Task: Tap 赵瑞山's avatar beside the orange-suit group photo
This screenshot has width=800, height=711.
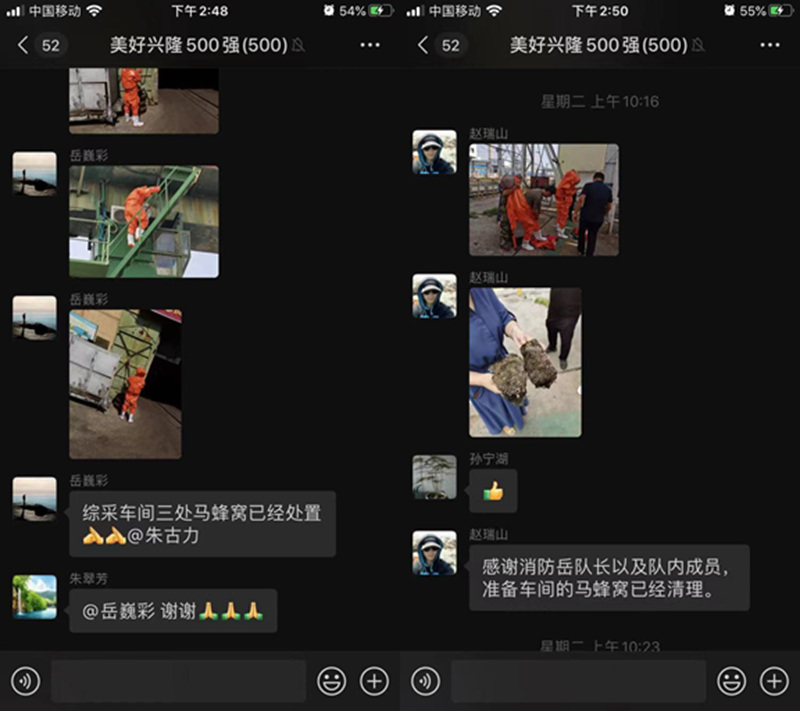Action: click(435, 152)
